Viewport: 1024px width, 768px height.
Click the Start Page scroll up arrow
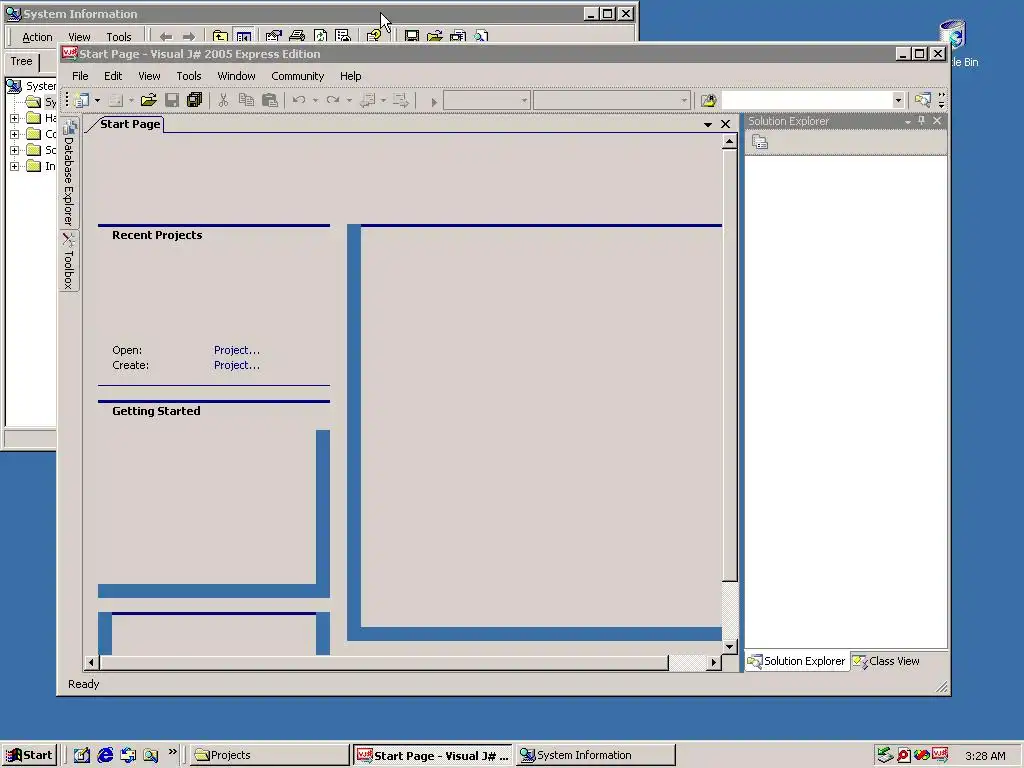729,142
